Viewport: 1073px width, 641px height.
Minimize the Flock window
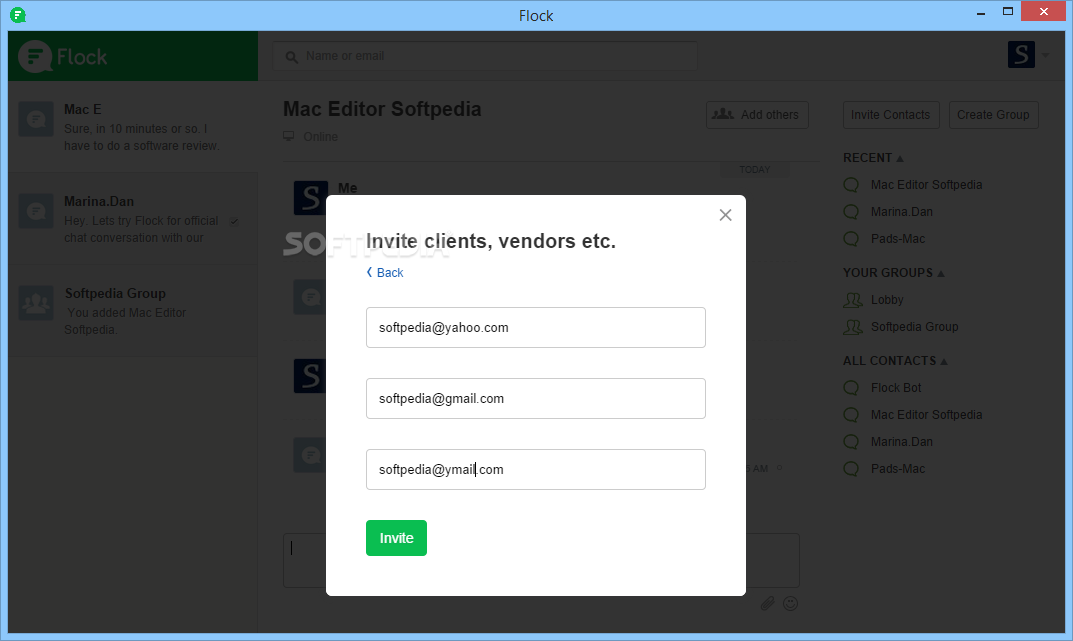click(981, 12)
